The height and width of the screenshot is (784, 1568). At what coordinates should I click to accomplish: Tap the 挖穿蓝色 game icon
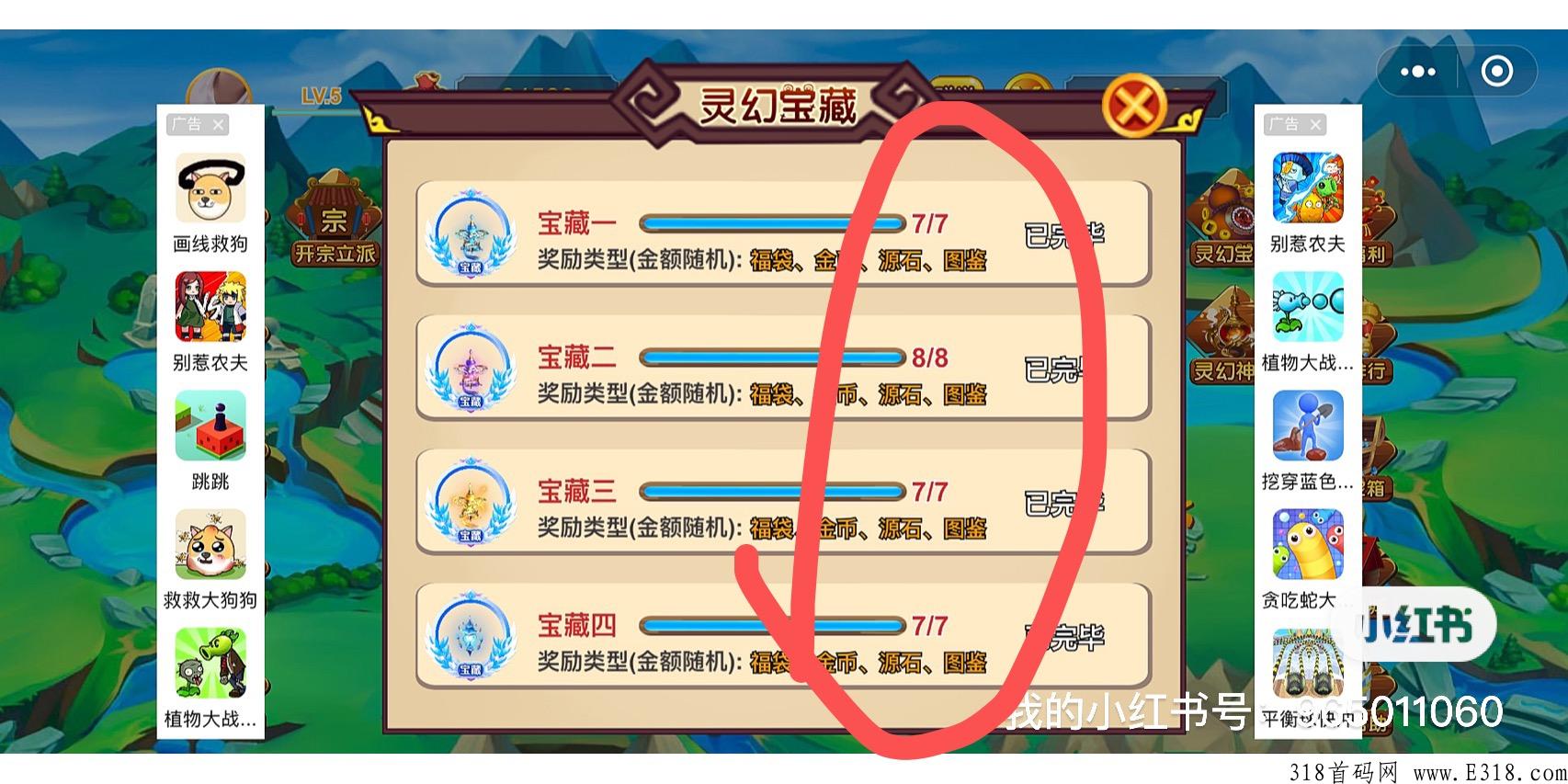pyautogui.click(x=1308, y=426)
